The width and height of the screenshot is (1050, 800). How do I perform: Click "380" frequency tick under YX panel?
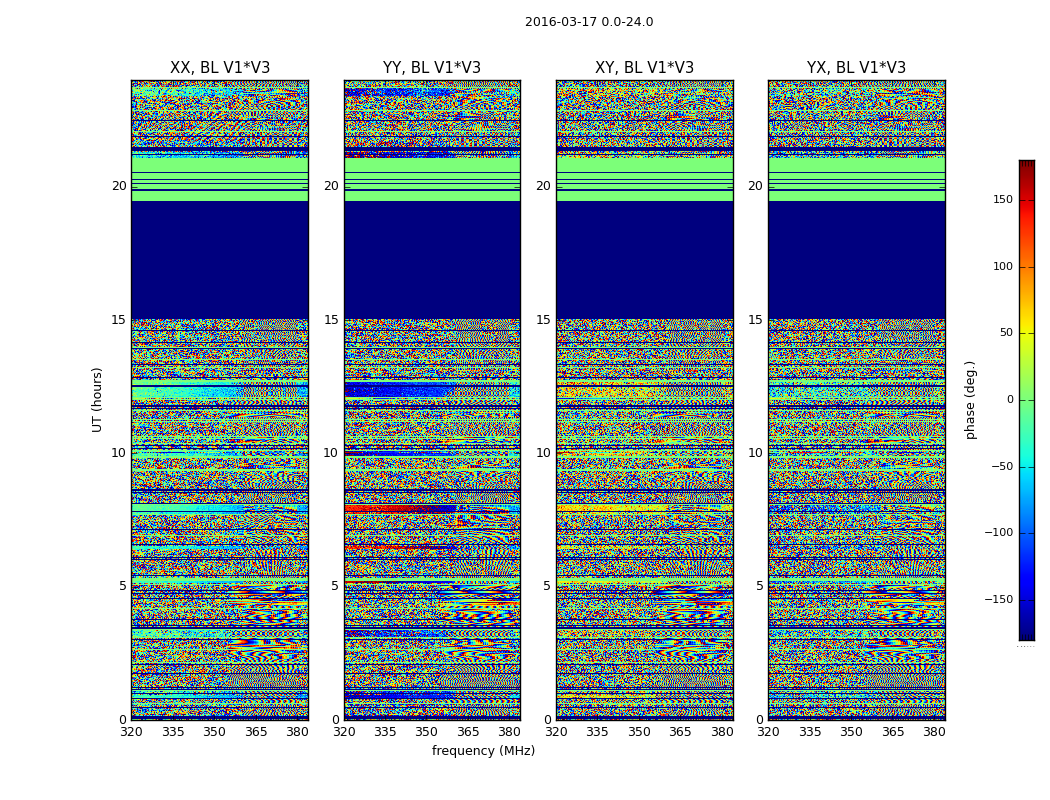click(x=935, y=732)
